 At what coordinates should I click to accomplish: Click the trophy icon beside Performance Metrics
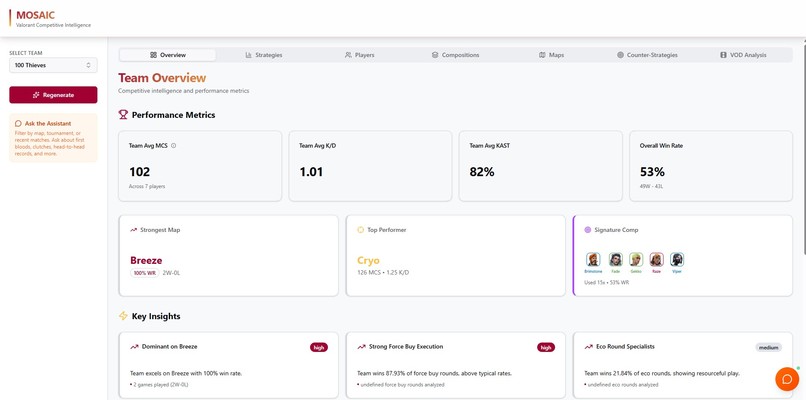(x=123, y=115)
